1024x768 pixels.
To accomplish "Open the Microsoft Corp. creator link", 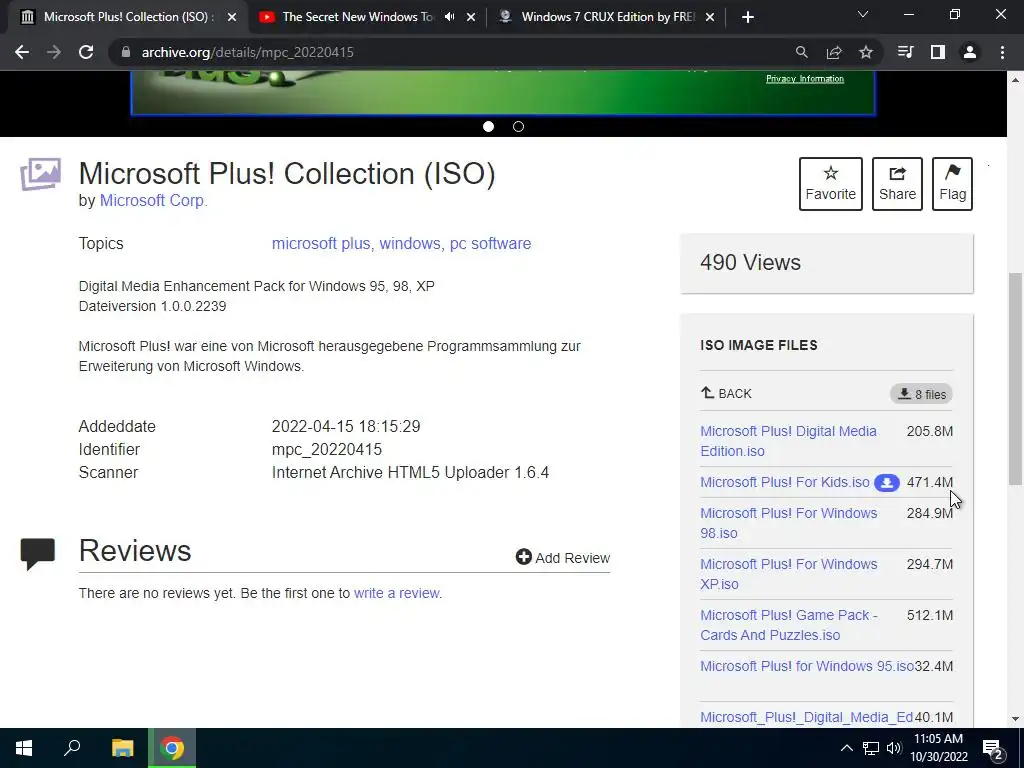I will coord(153,200).
